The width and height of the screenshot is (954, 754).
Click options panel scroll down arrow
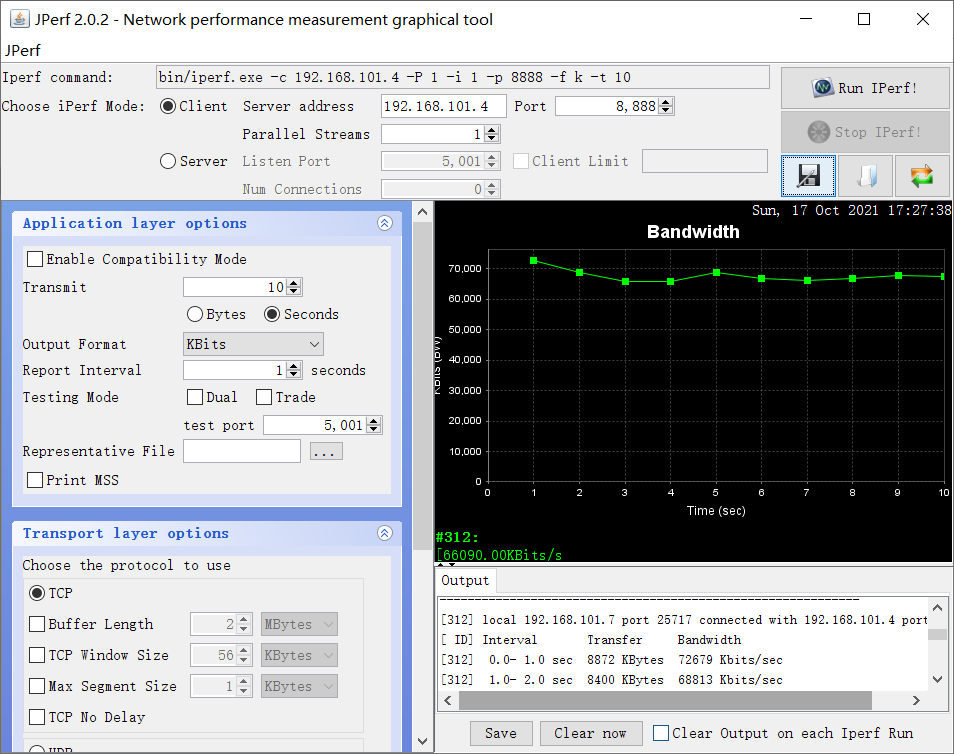click(422, 741)
